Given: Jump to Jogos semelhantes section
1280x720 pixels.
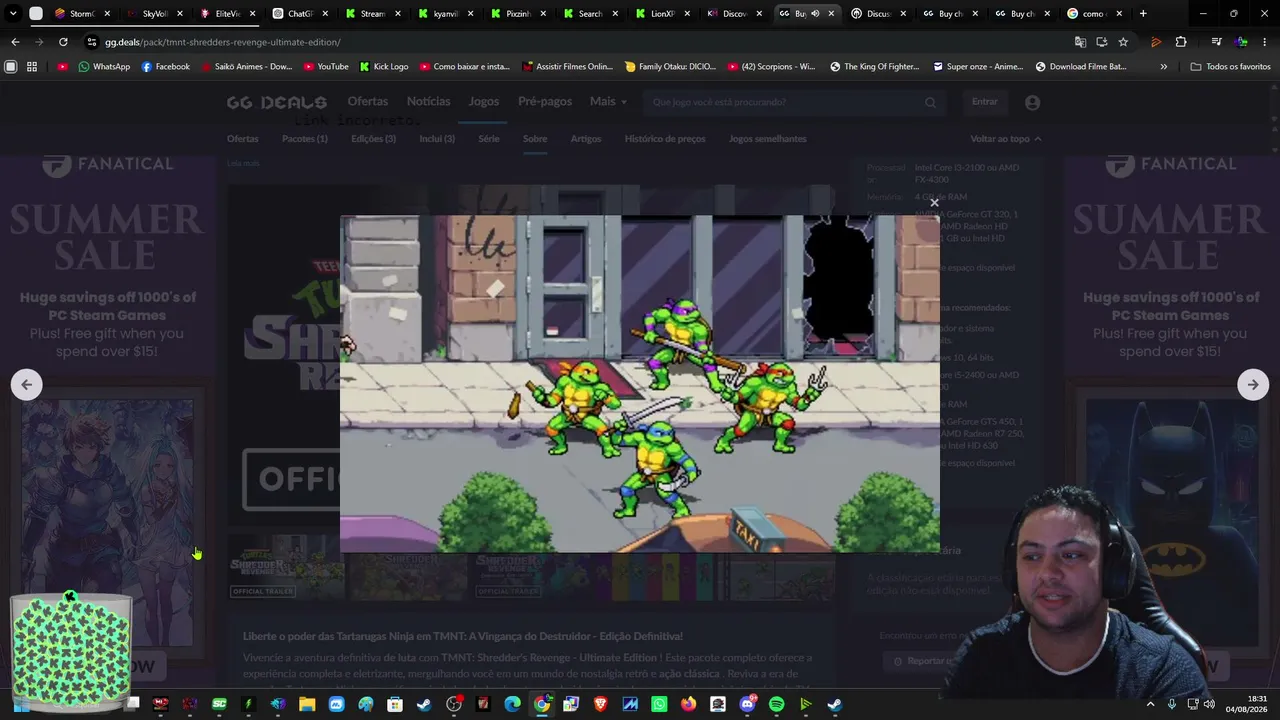Looking at the screenshot, I should click(768, 139).
